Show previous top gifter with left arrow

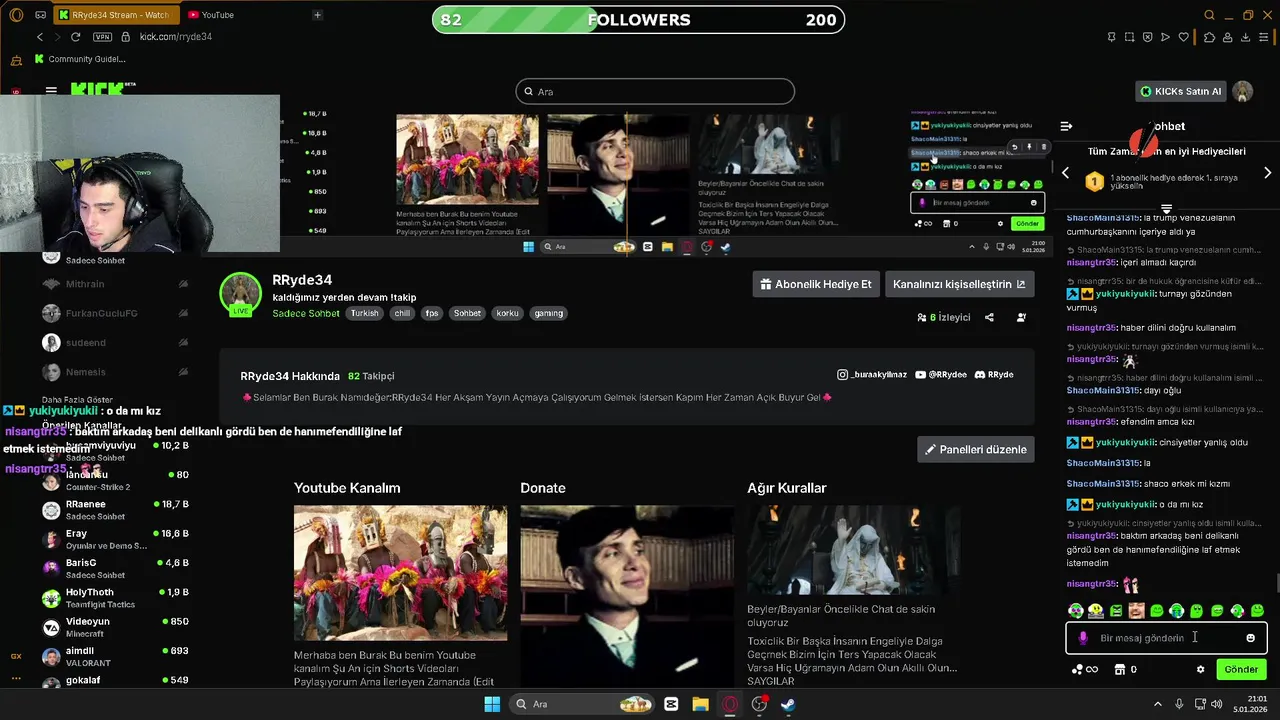(1065, 173)
